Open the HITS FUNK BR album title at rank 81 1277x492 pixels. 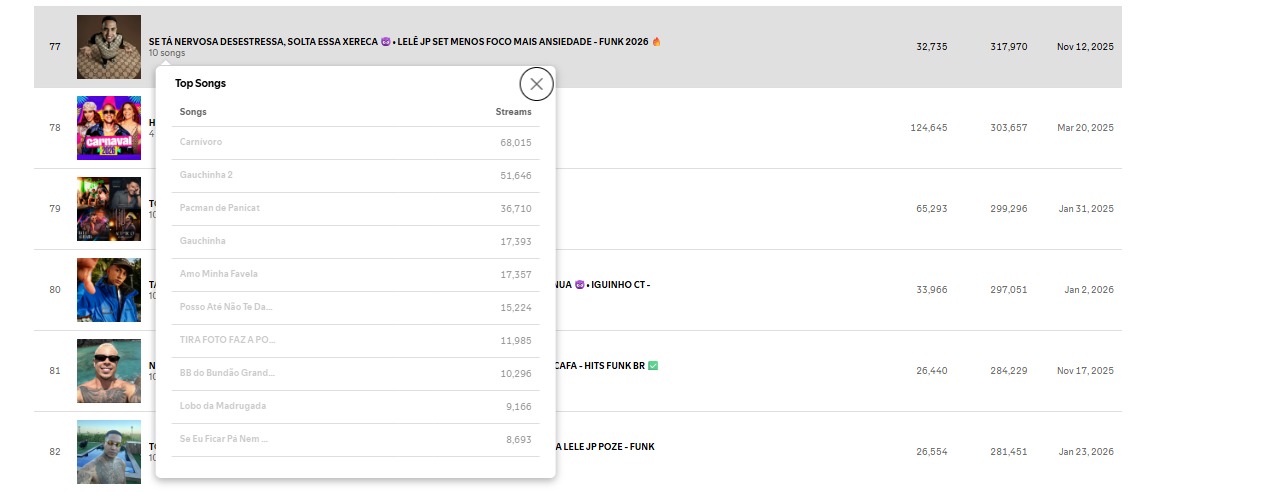606,366
